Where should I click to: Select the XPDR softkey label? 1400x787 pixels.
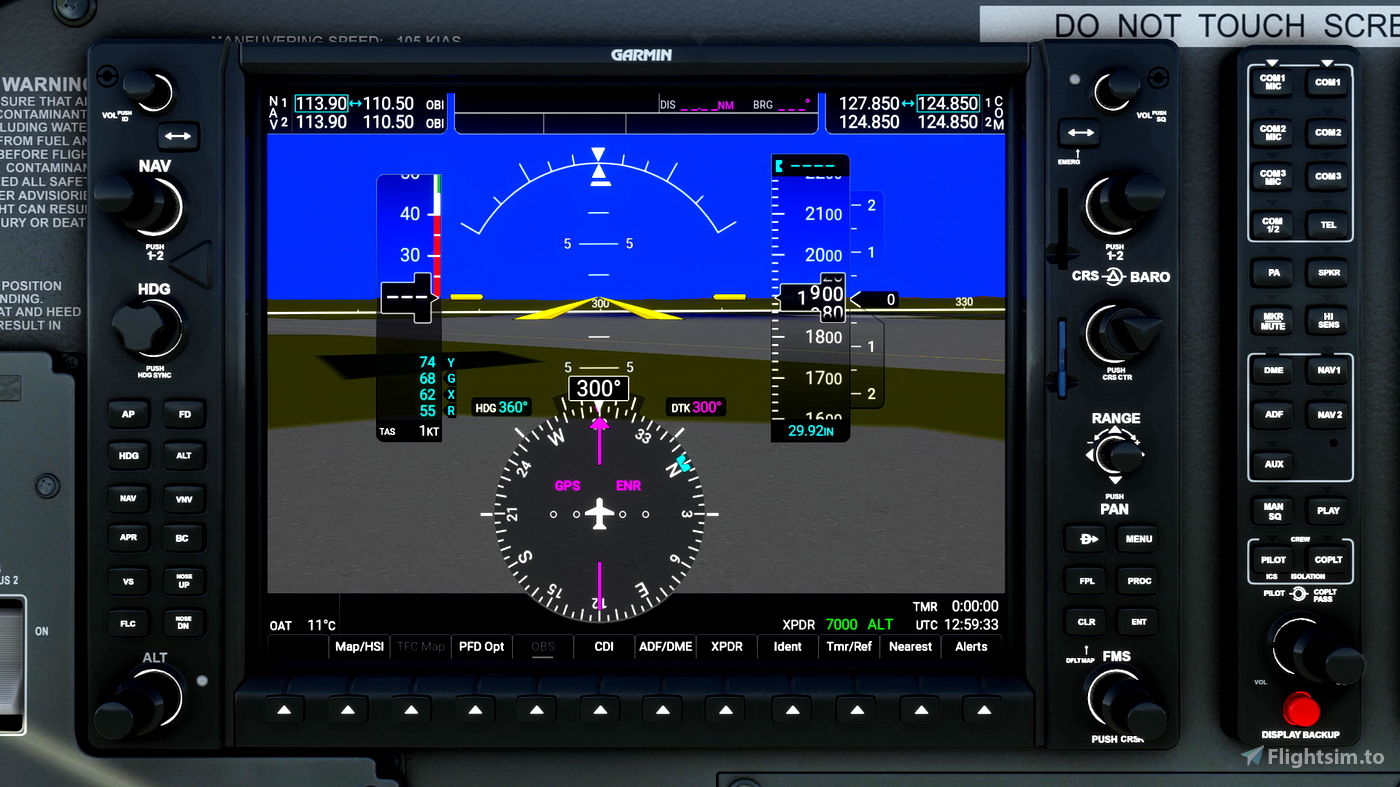tap(727, 647)
